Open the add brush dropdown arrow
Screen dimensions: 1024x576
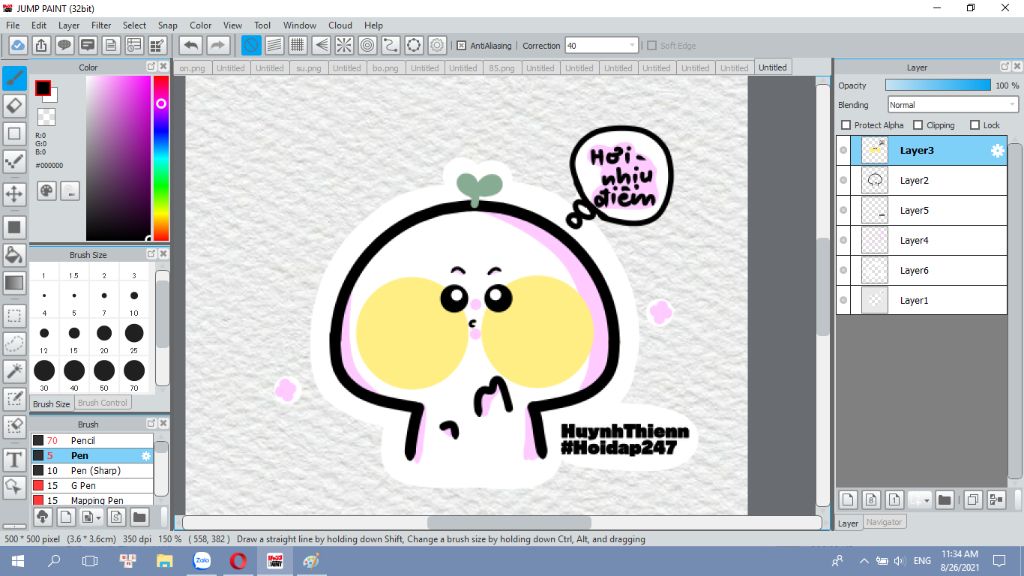click(98, 518)
